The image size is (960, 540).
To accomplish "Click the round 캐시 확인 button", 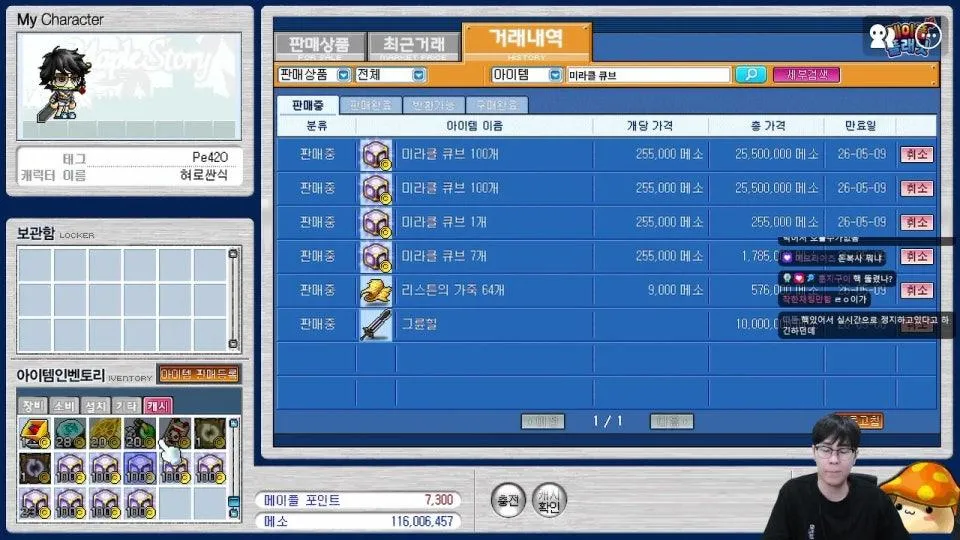I will tap(549, 500).
